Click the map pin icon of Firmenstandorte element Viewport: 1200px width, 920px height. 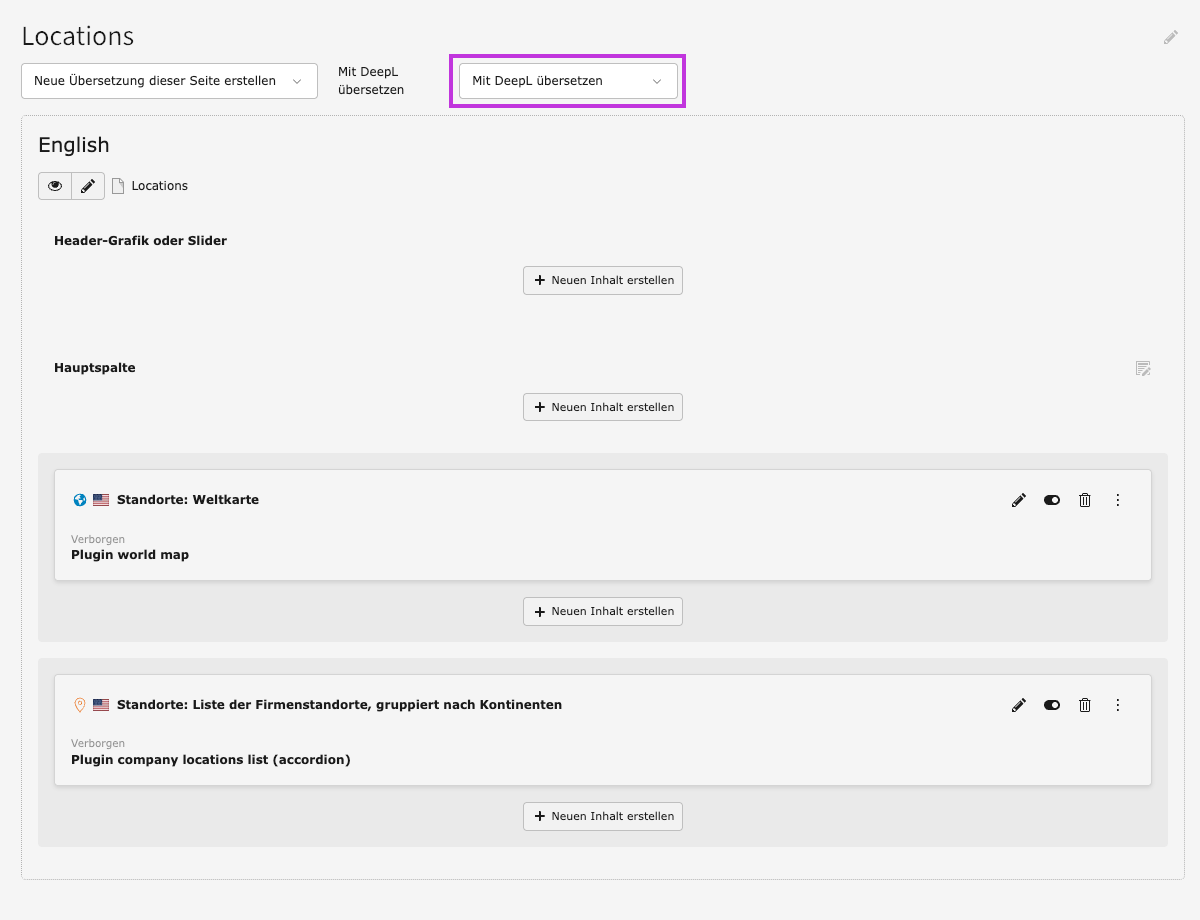pyautogui.click(x=80, y=705)
